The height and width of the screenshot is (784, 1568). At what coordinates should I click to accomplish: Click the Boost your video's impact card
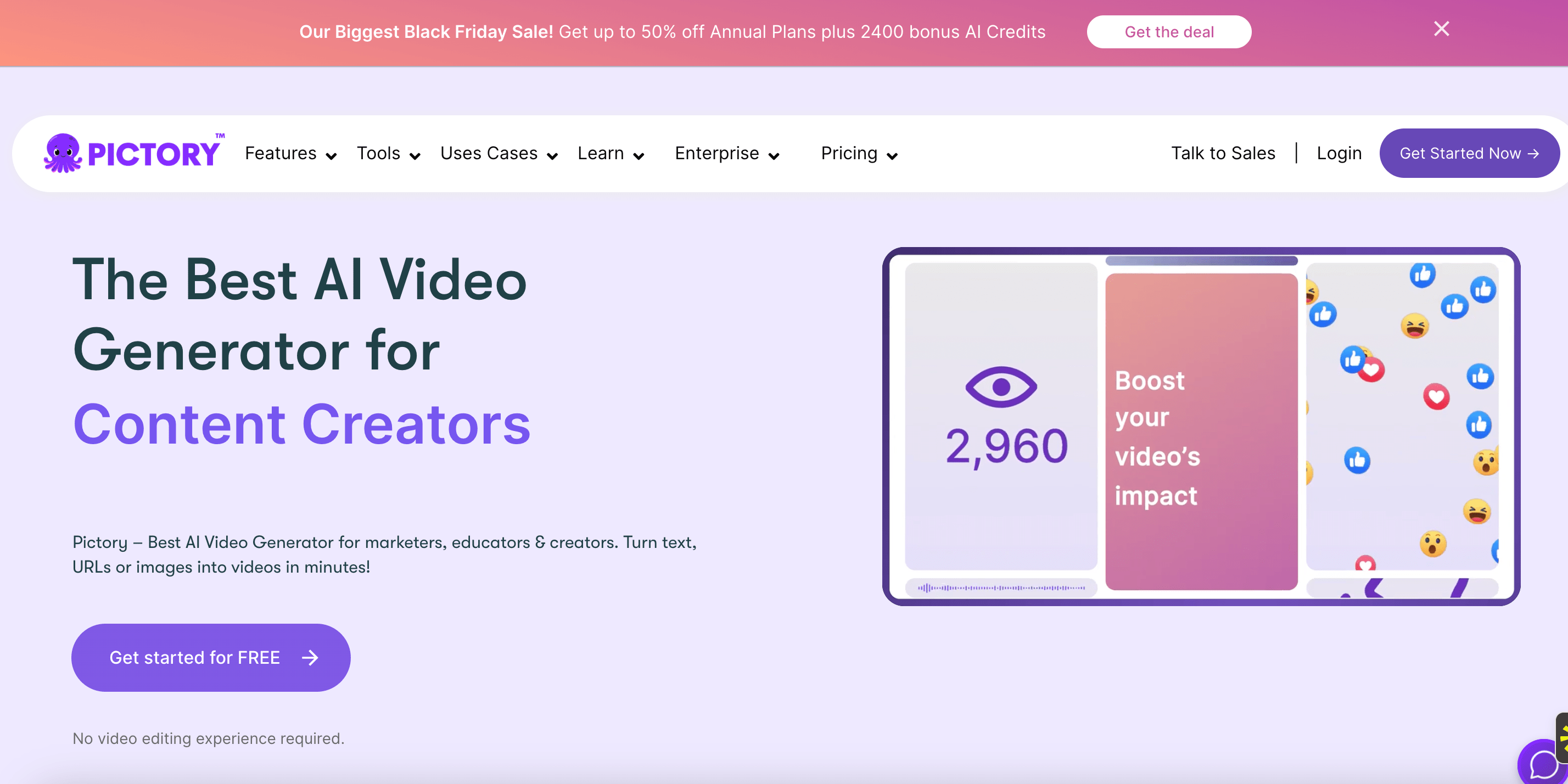point(1201,432)
